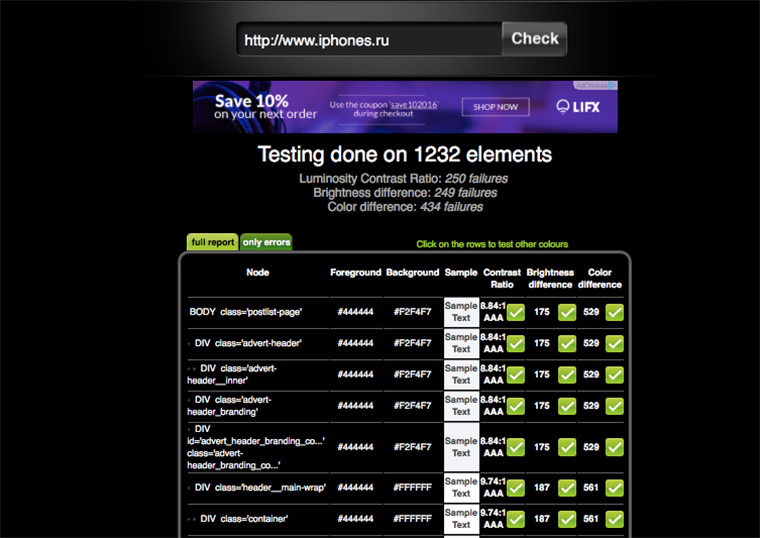
Task: Focus the URL field containing http://www.iphones.ru
Action: point(369,39)
